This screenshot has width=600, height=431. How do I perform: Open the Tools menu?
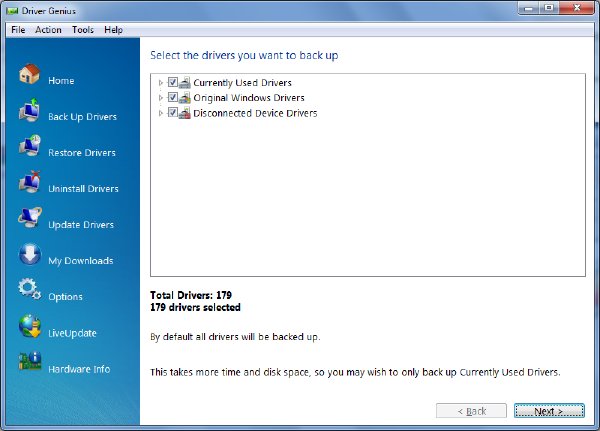pyautogui.click(x=83, y=30)
